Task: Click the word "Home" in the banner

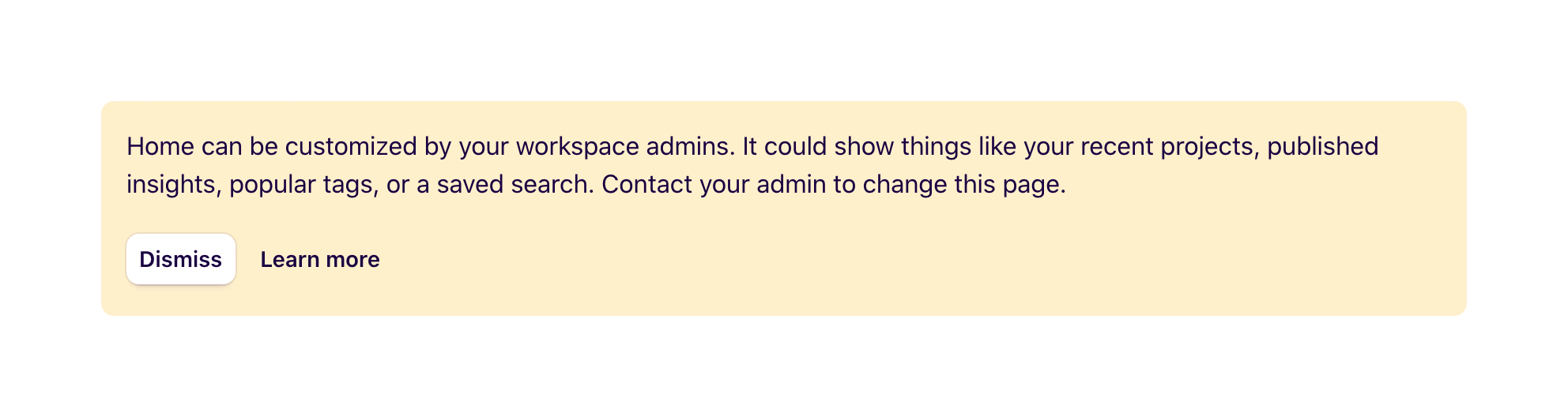Action: [x=160, y=146]
